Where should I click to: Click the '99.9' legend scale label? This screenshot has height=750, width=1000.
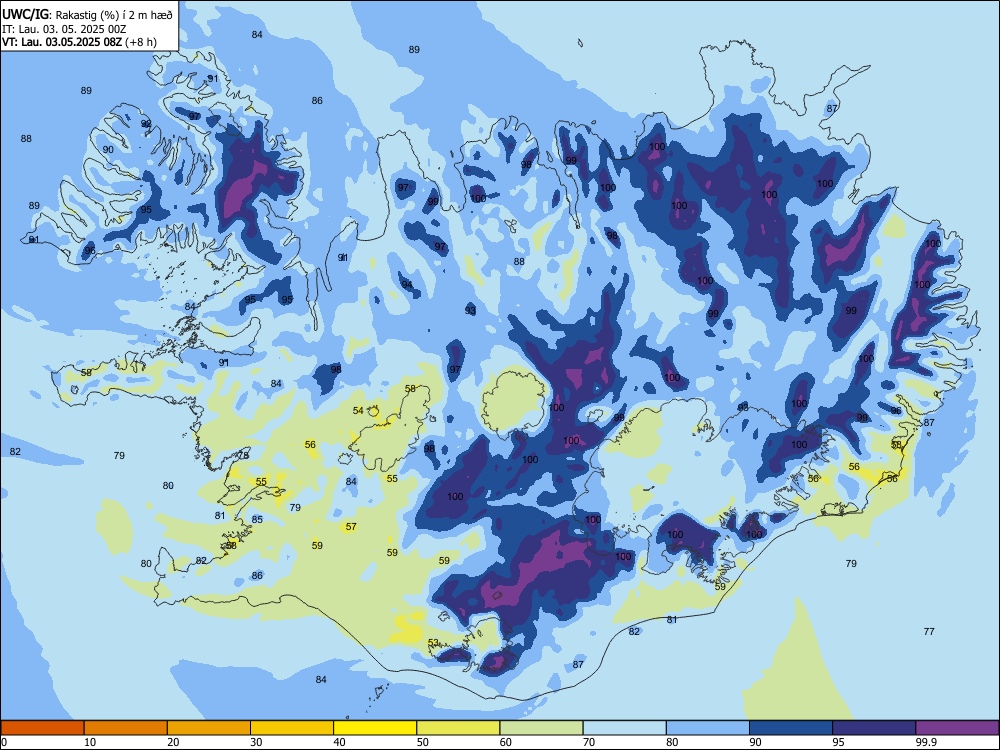coord(925,742)
